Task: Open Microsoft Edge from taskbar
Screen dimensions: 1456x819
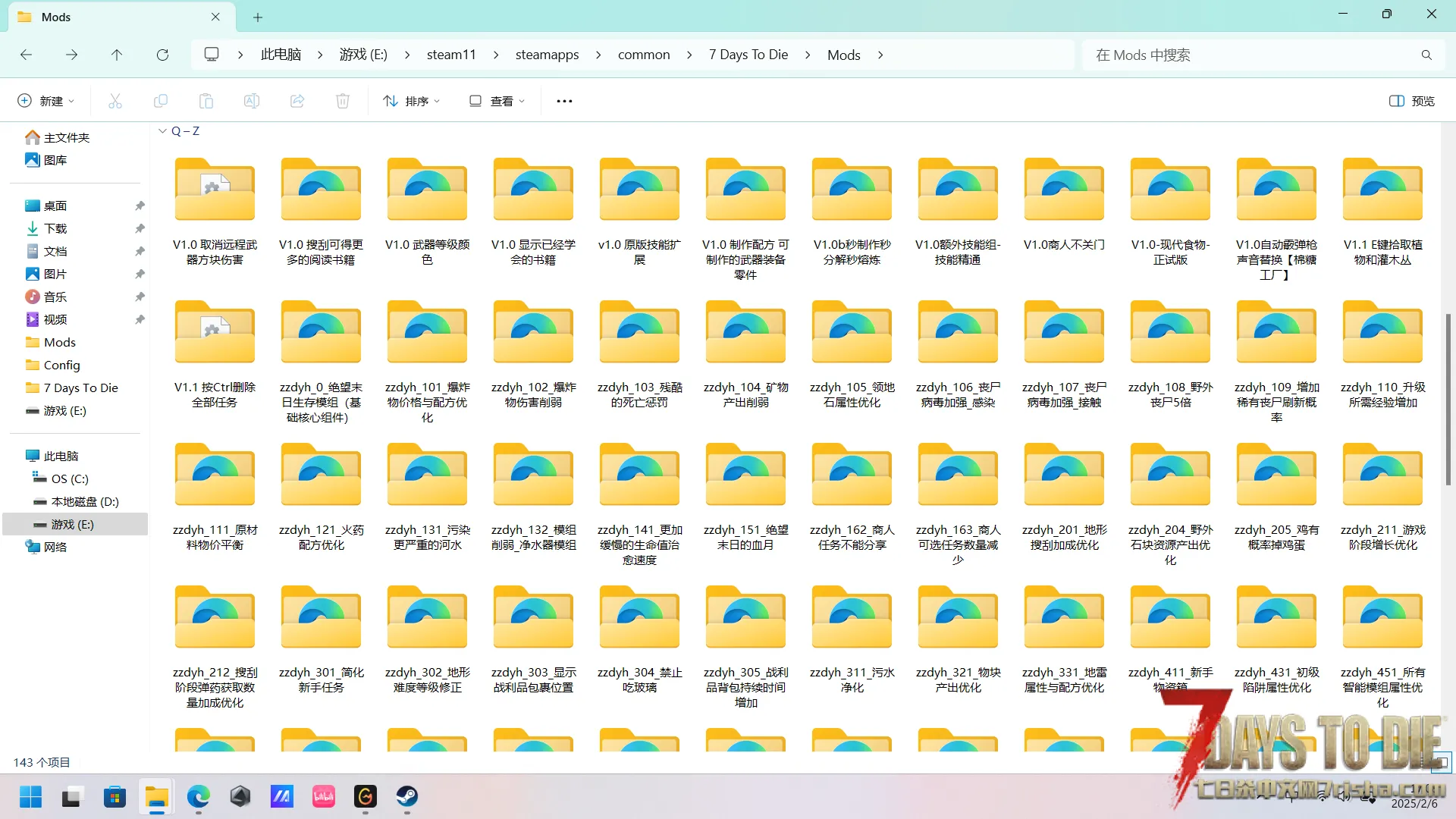Action: point(199,796)
